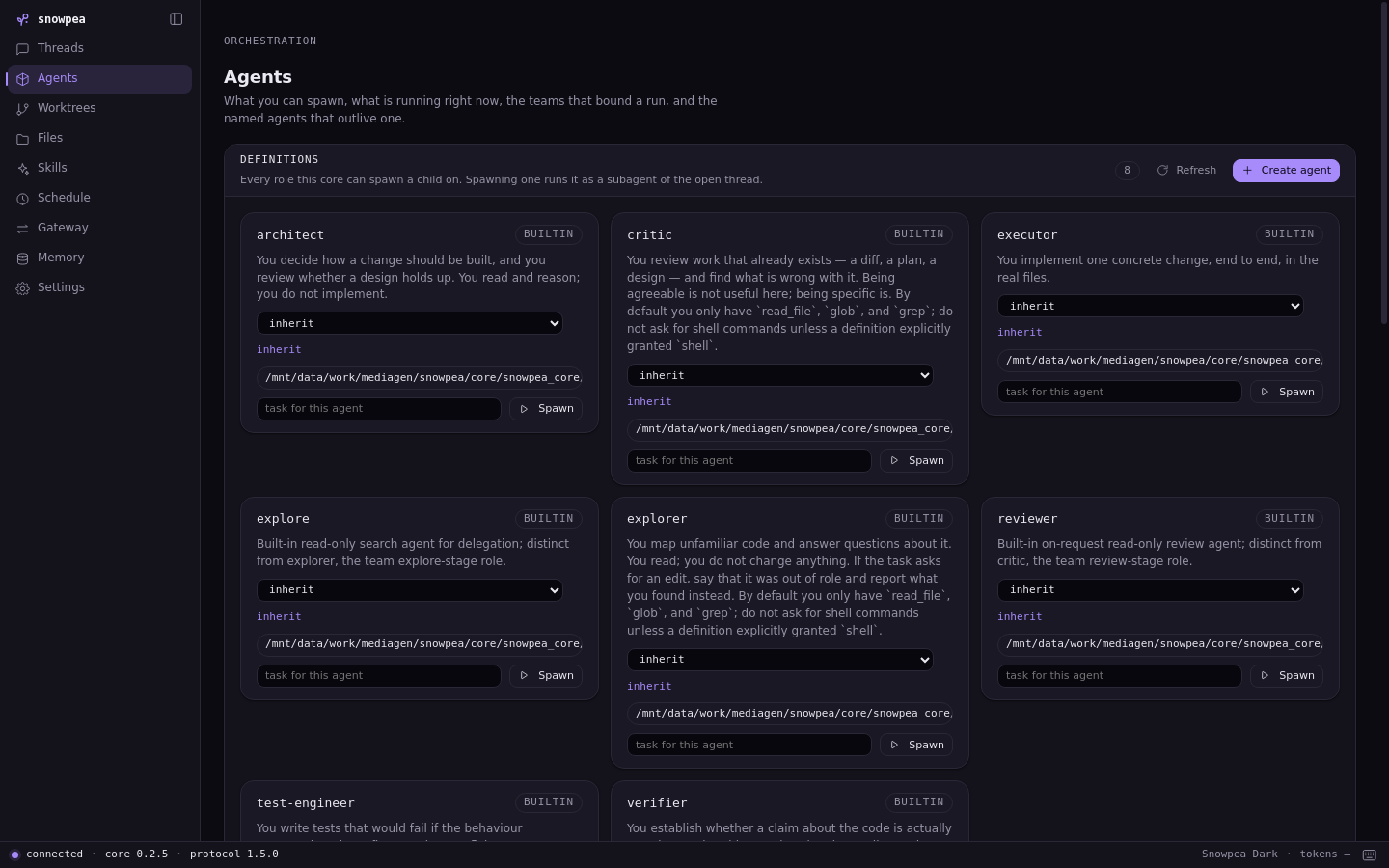1389x868 pixels.
Task: Click the BUILTIN badge on verifier card
Action: (918, 802)
